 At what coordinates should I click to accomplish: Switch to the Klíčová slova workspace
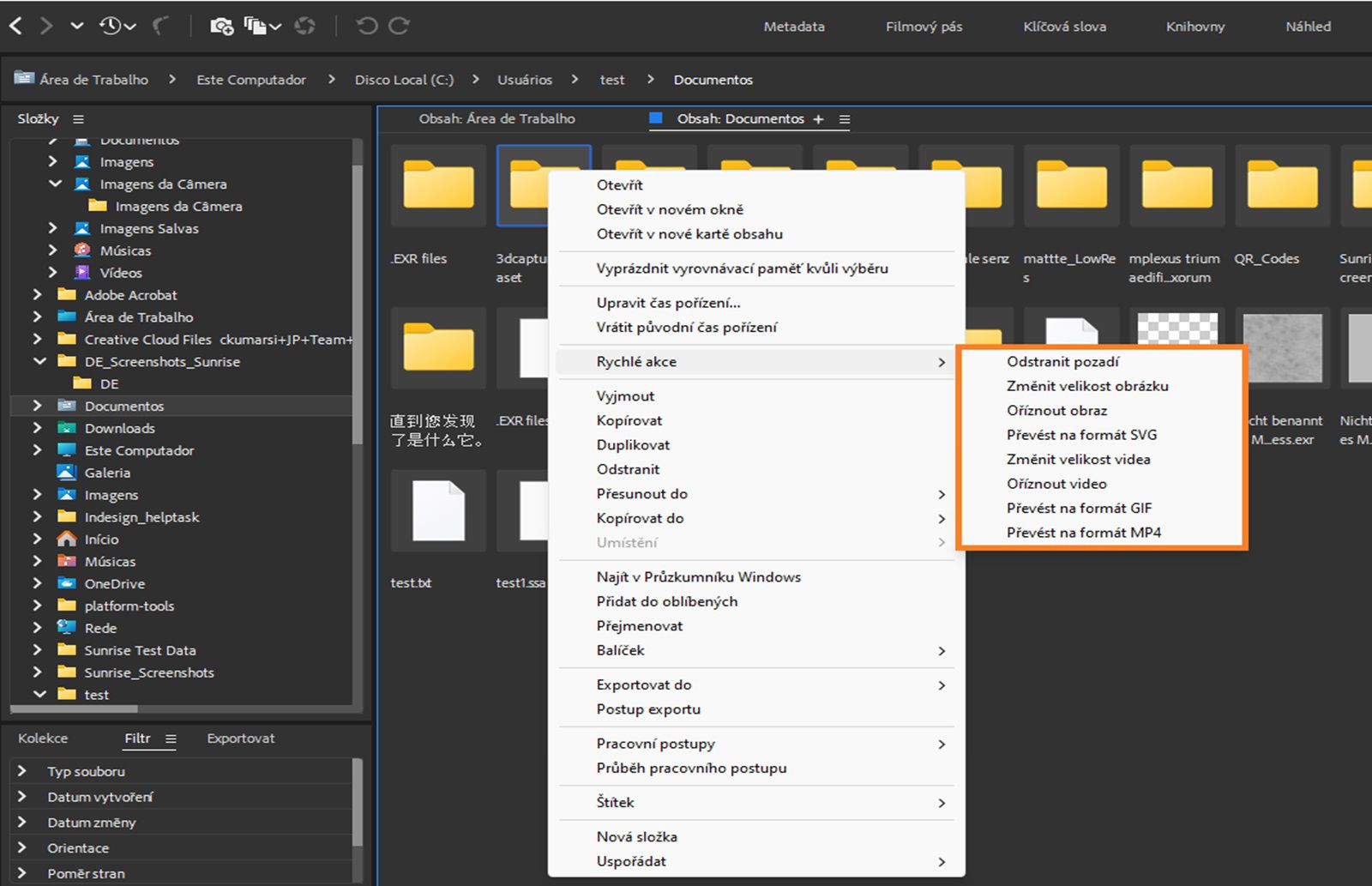pos(1064,27)
